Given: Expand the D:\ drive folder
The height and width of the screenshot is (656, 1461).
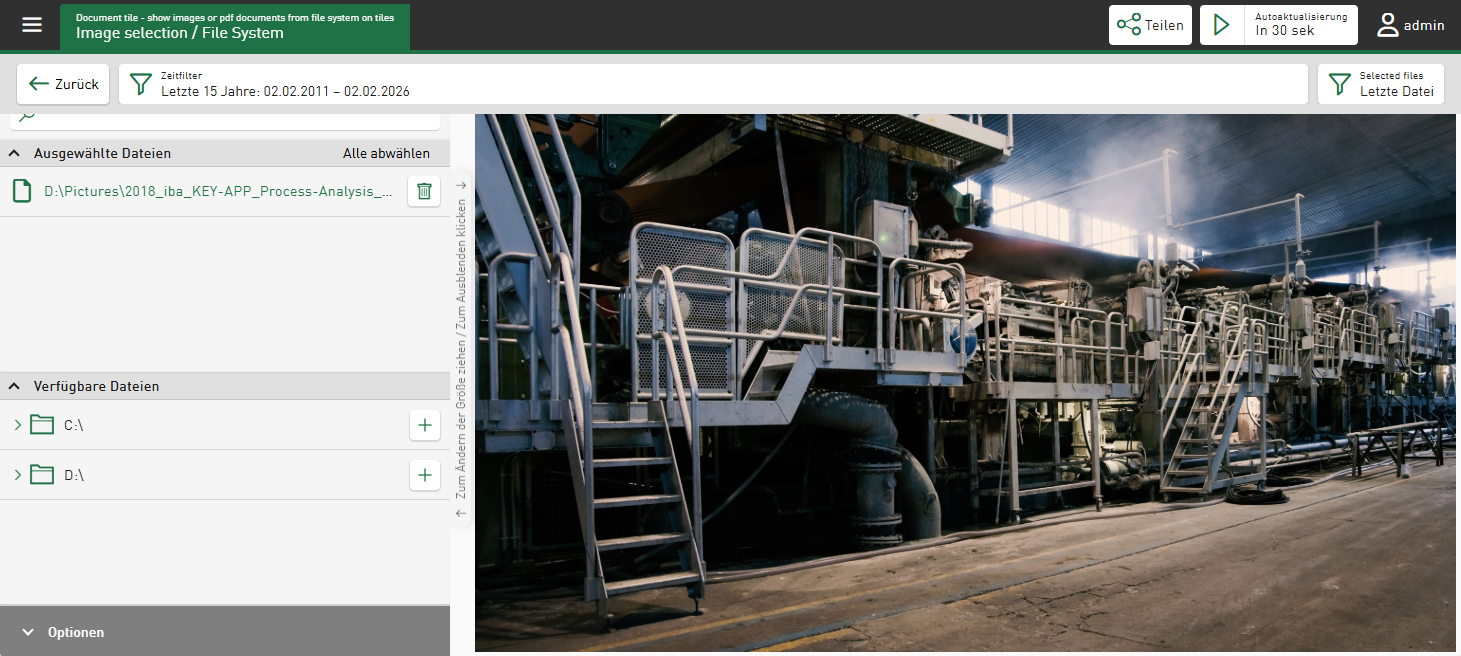Looking at the screenshot, I should click(x=17, y=475).
